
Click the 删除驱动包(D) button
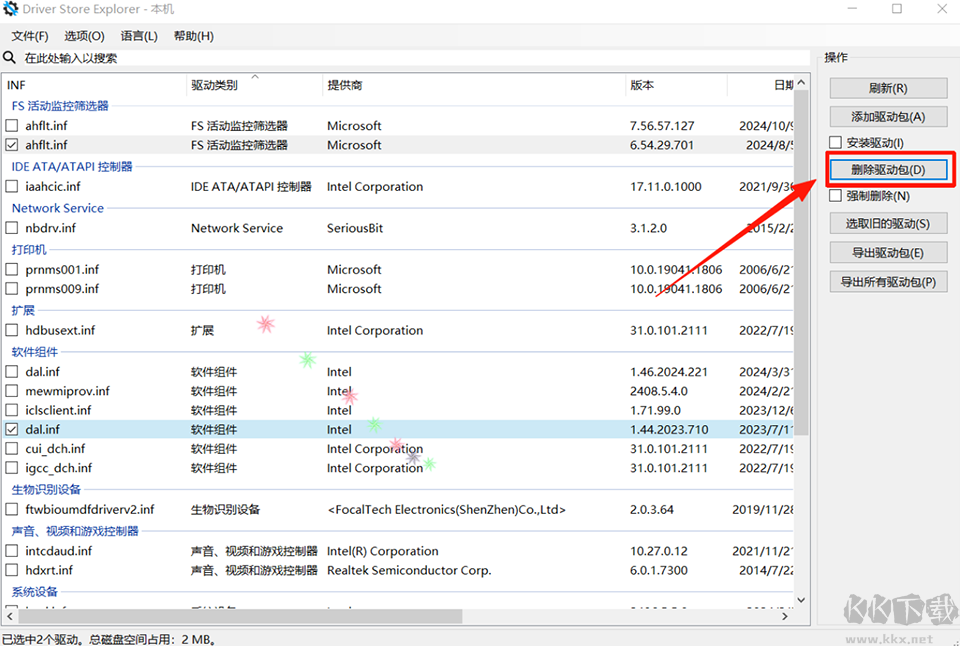click(888, 170)
